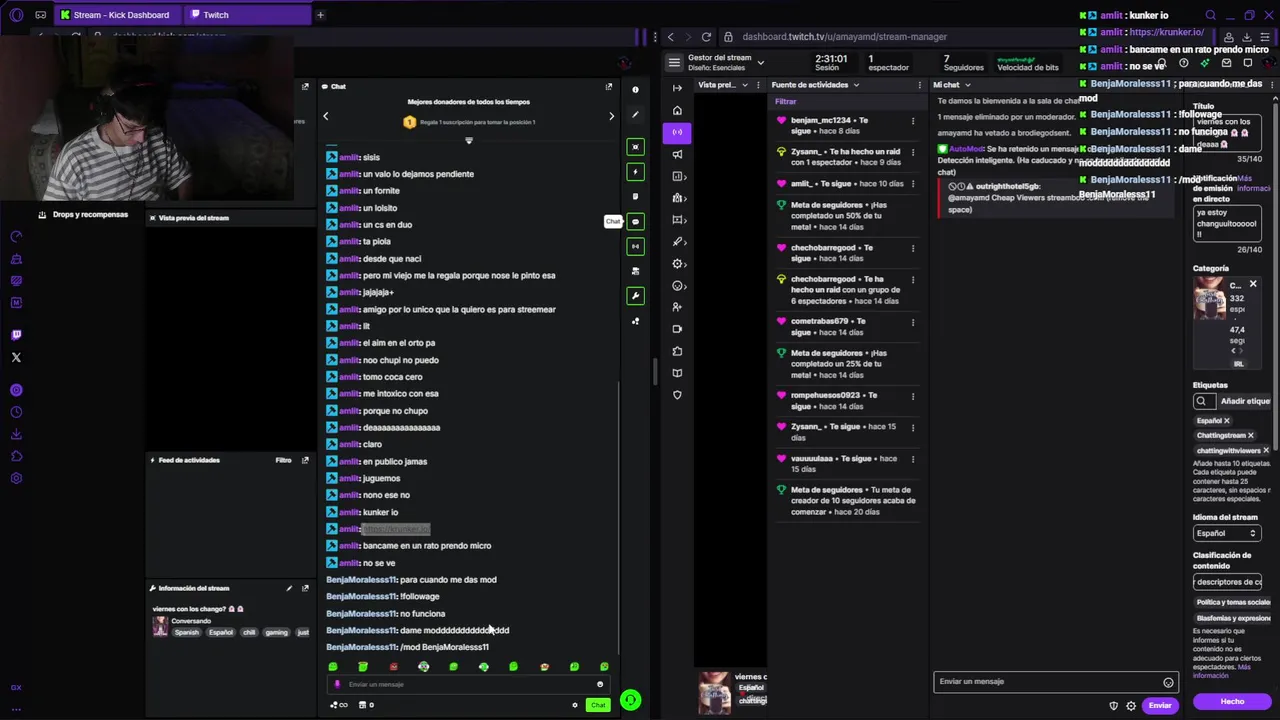This screenshot has width=1280, height=720.
Task: Expand Fuente de actividades dropdown
Action: pos(855,85)
